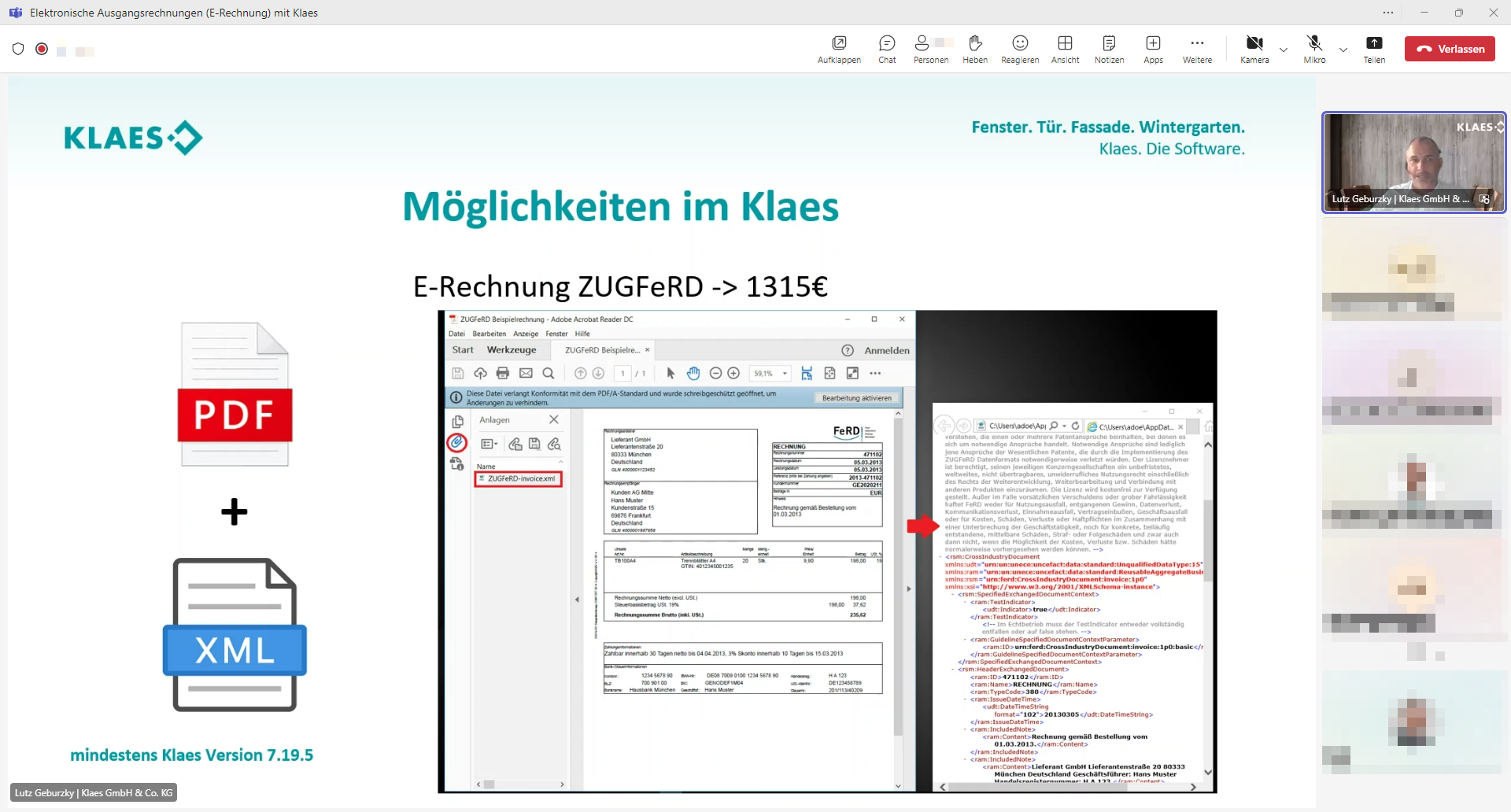
Task: Show the Personen participants list
Action: click(931, 49)
